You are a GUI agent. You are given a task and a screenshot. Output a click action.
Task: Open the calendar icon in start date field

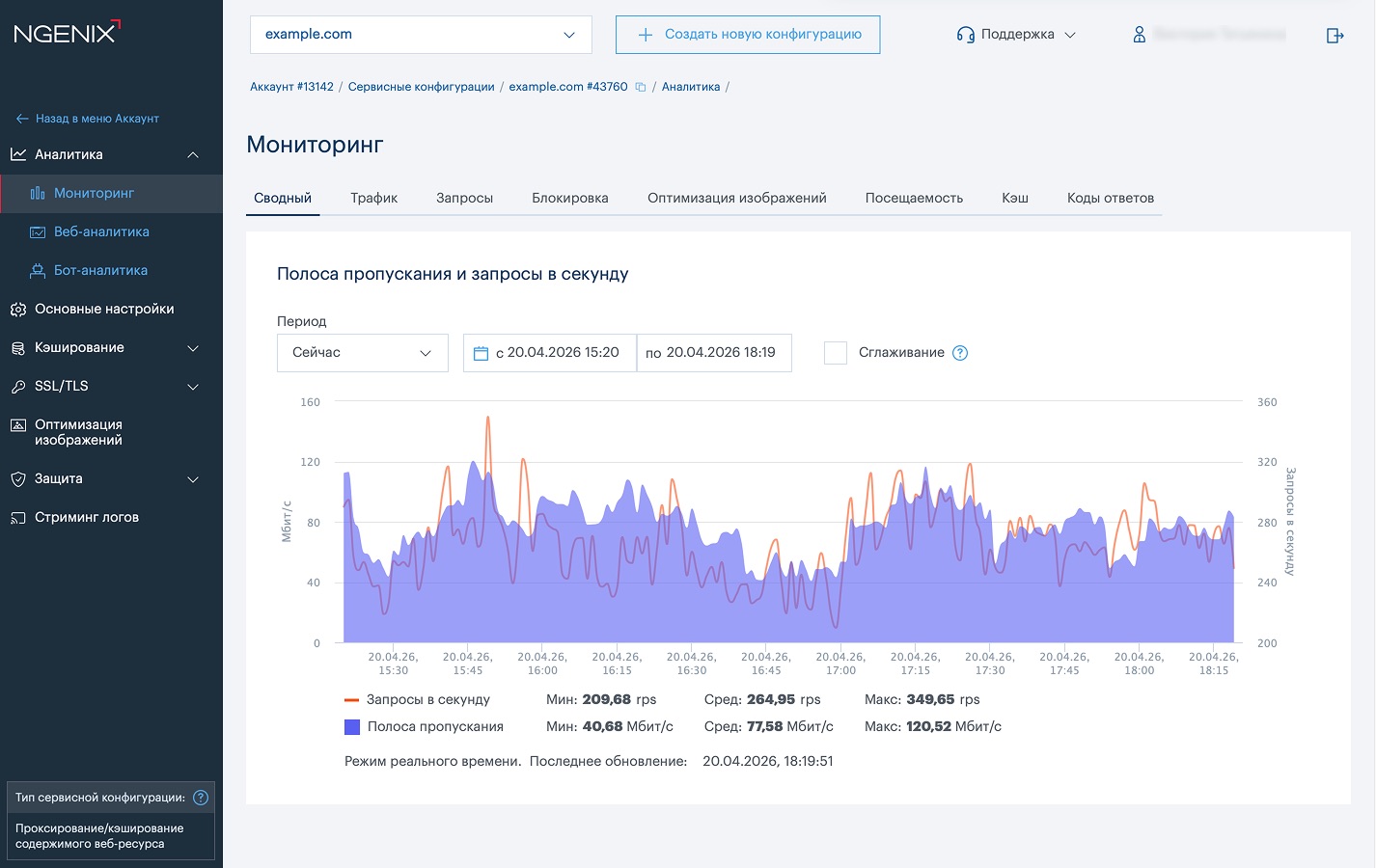pyautogui.click(x=481, y=353)
